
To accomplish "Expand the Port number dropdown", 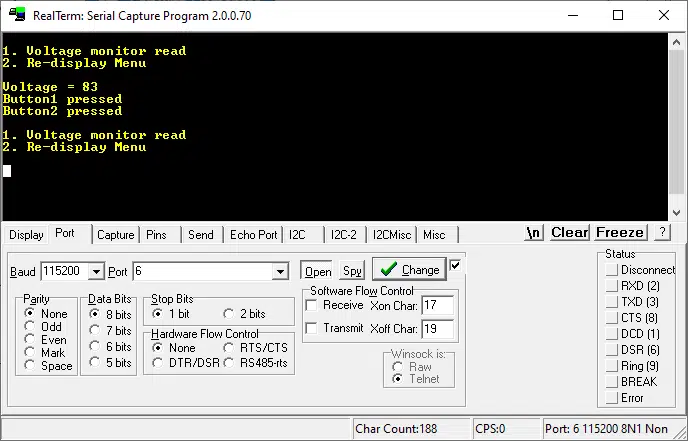I will 280,272.
